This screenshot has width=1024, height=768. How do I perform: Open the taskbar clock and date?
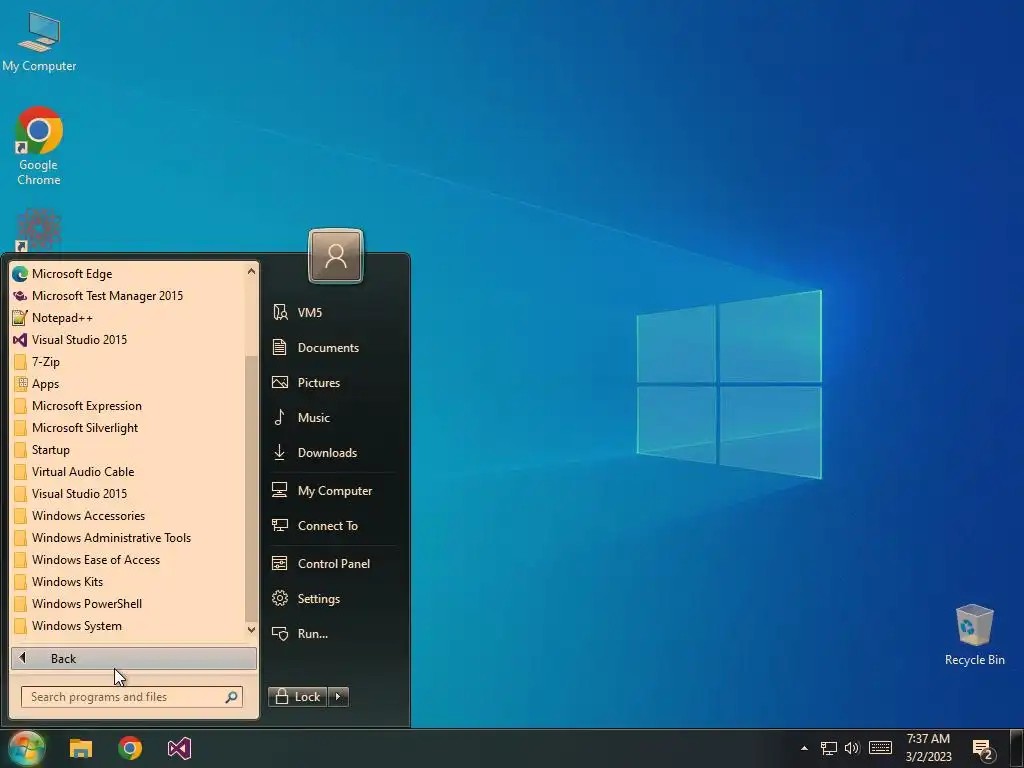(x=928, y=748)
